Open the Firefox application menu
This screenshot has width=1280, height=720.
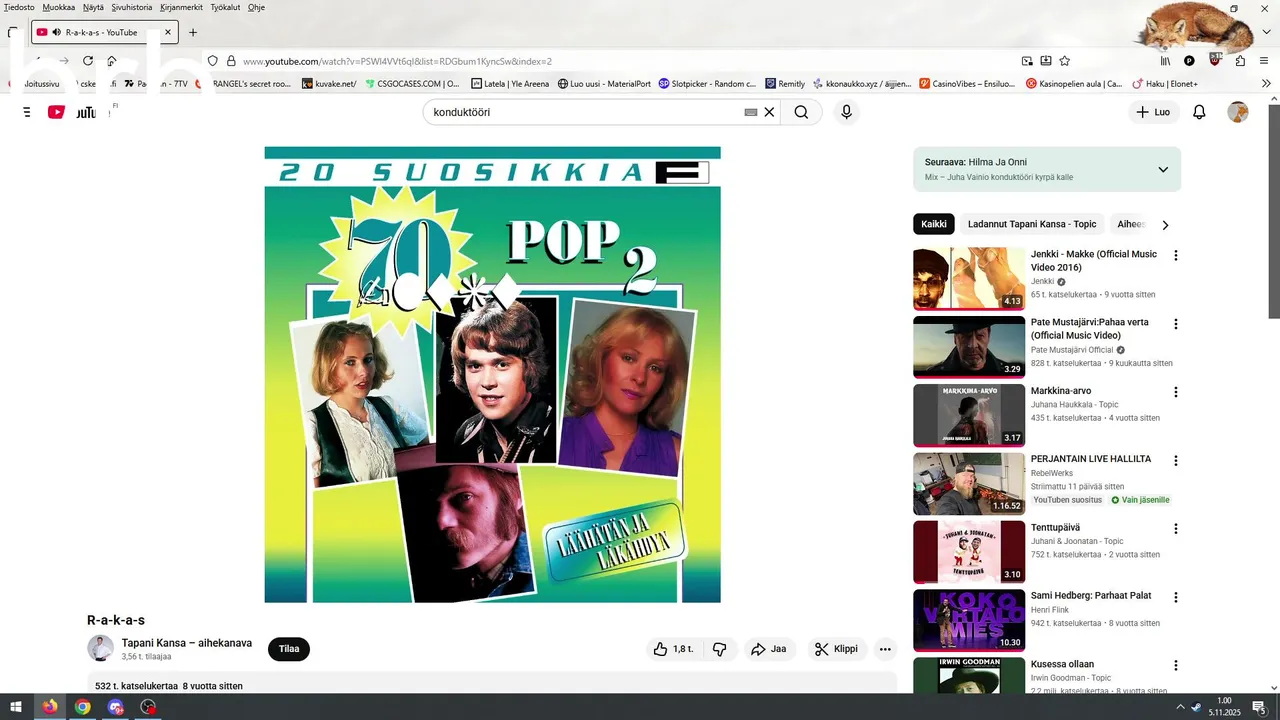(1265, 61)
